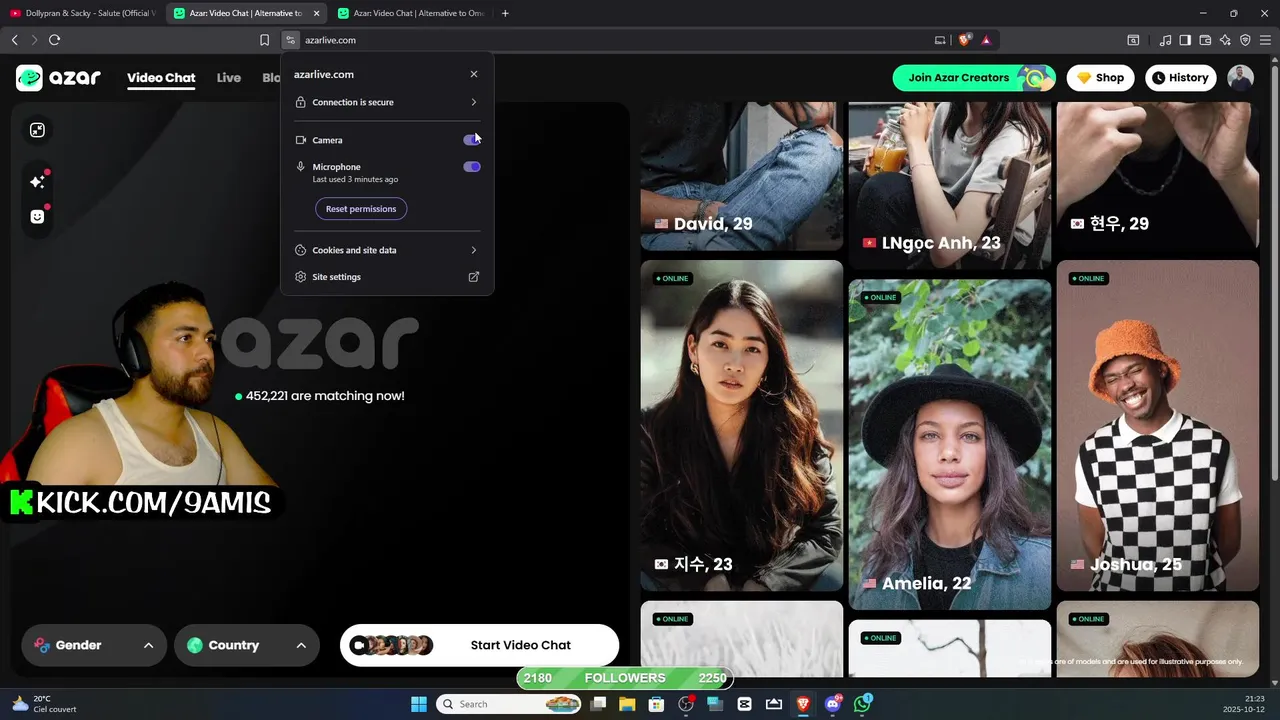Expand the Connection is secure details
The height and width of the screenshot is (720, 1280).
point(387,102)
